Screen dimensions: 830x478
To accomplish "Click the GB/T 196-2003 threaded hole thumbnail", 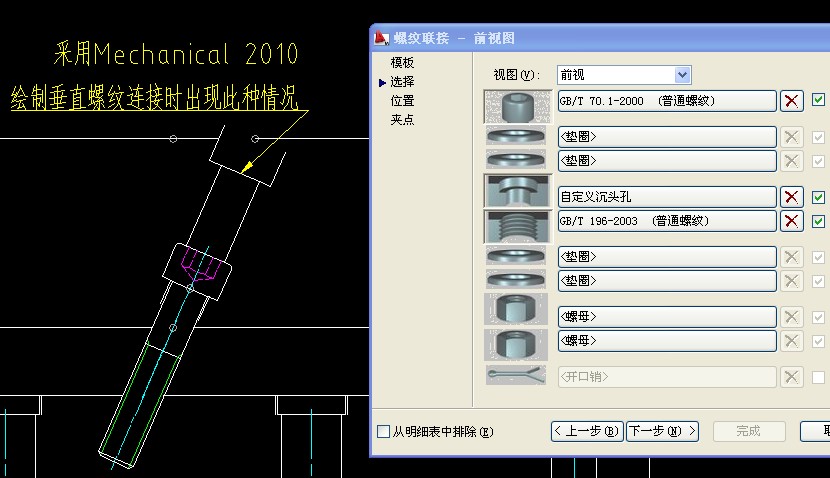I will pos(518,227).
